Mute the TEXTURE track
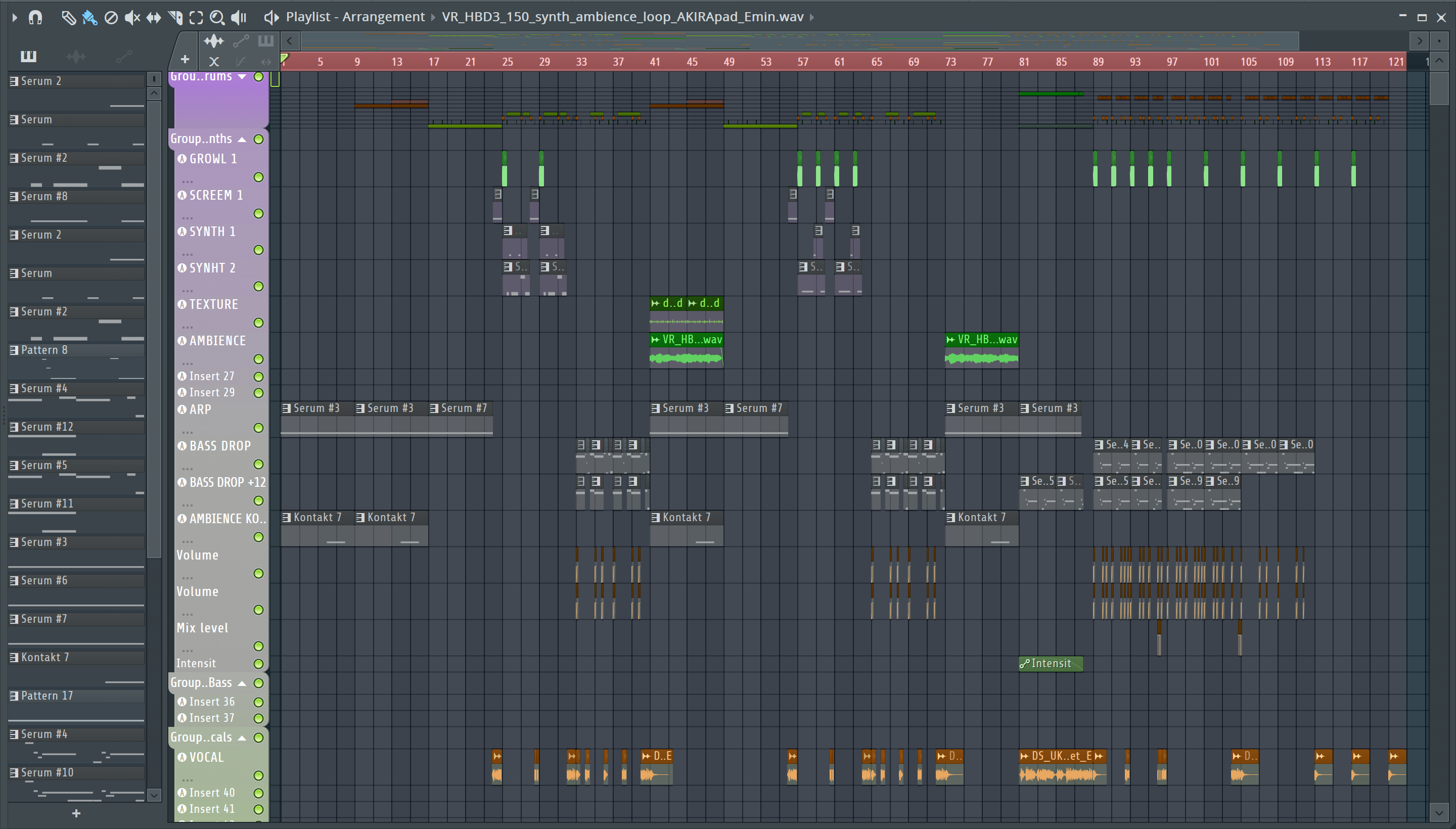 [x=258, y=323]
